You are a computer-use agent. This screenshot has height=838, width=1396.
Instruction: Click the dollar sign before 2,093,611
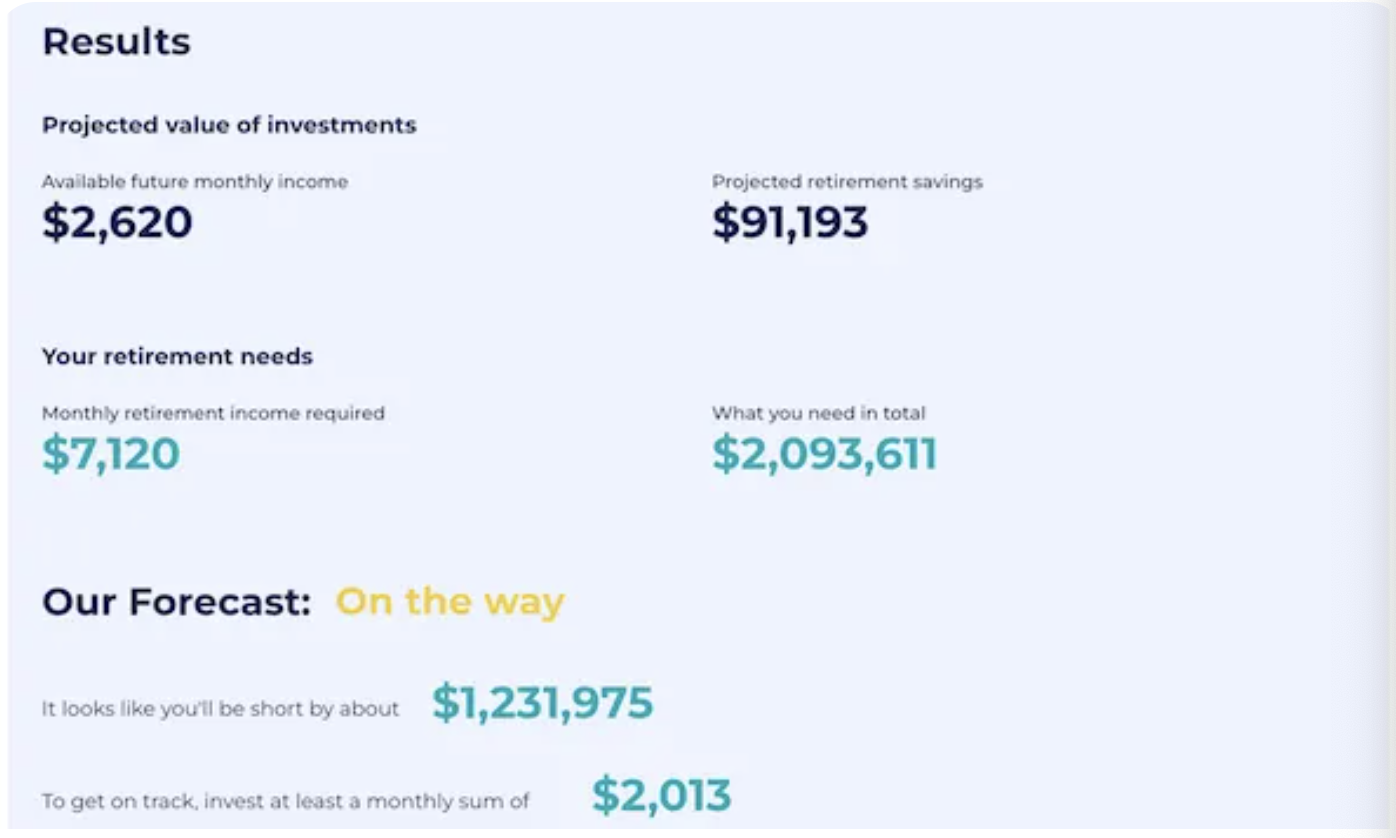[x=723, y=454]
